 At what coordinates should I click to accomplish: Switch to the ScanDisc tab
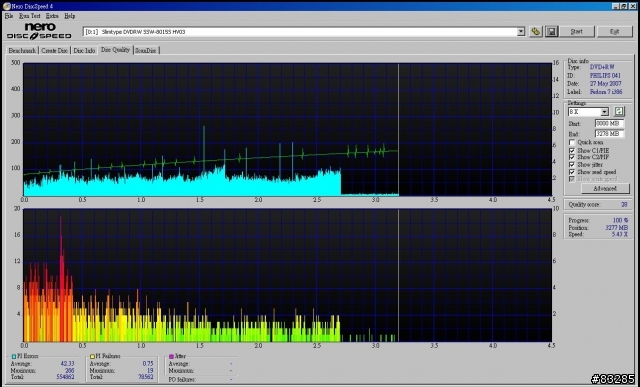146,51
